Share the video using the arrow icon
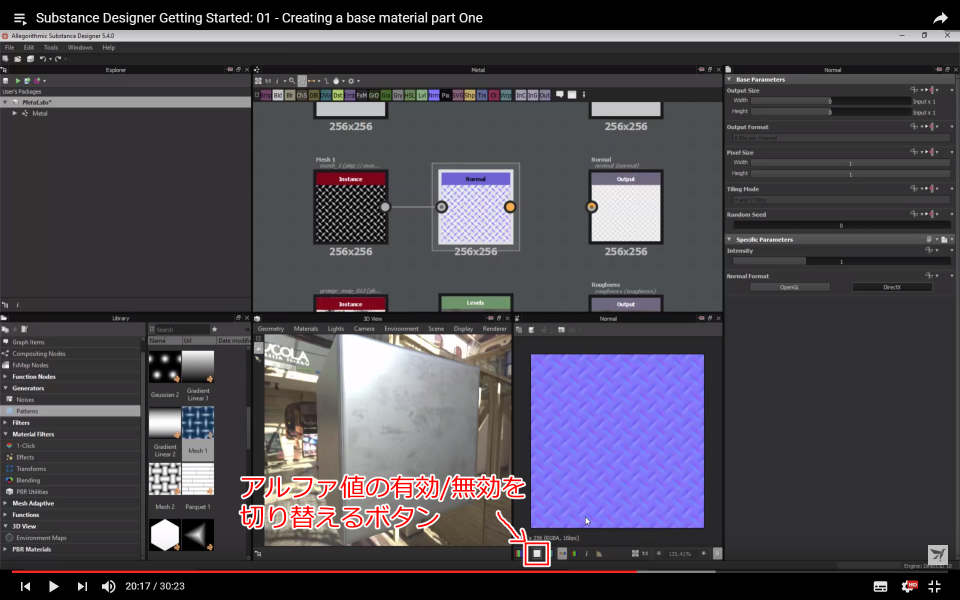The width and height of the screenshot is (960, 600). (940, 18)
